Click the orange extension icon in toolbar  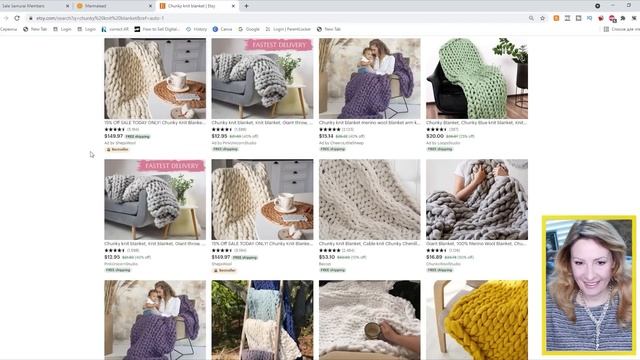tap(556, 18)
